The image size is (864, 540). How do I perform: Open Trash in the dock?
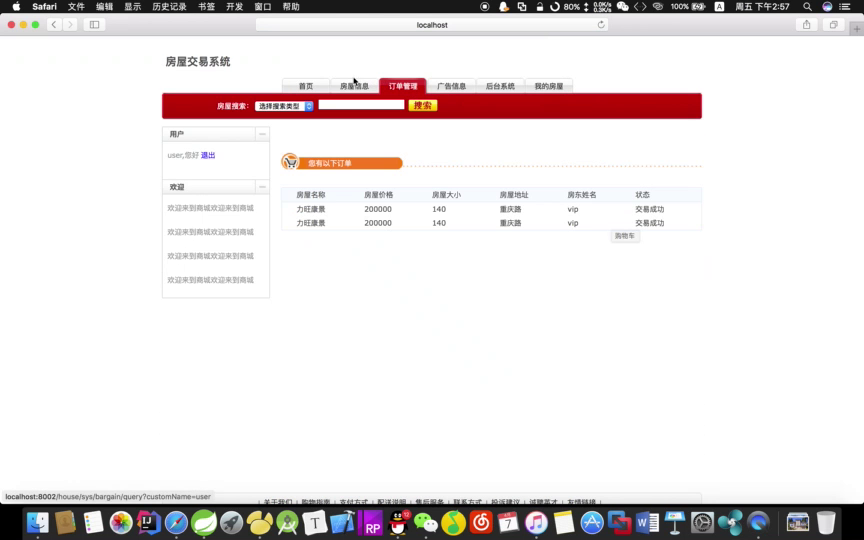[x=826, y=522]
